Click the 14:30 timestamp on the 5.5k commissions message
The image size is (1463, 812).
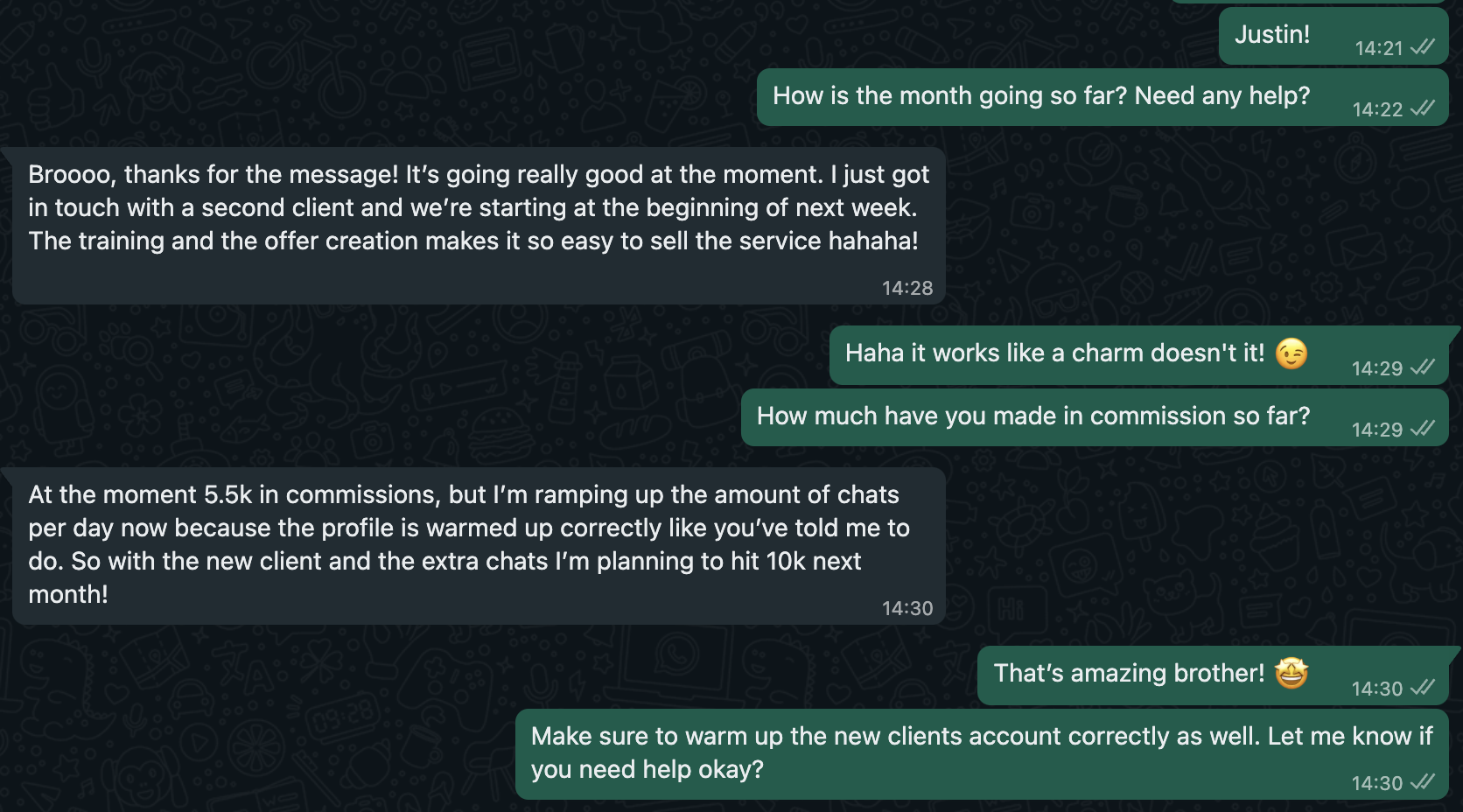click(907, 608)
